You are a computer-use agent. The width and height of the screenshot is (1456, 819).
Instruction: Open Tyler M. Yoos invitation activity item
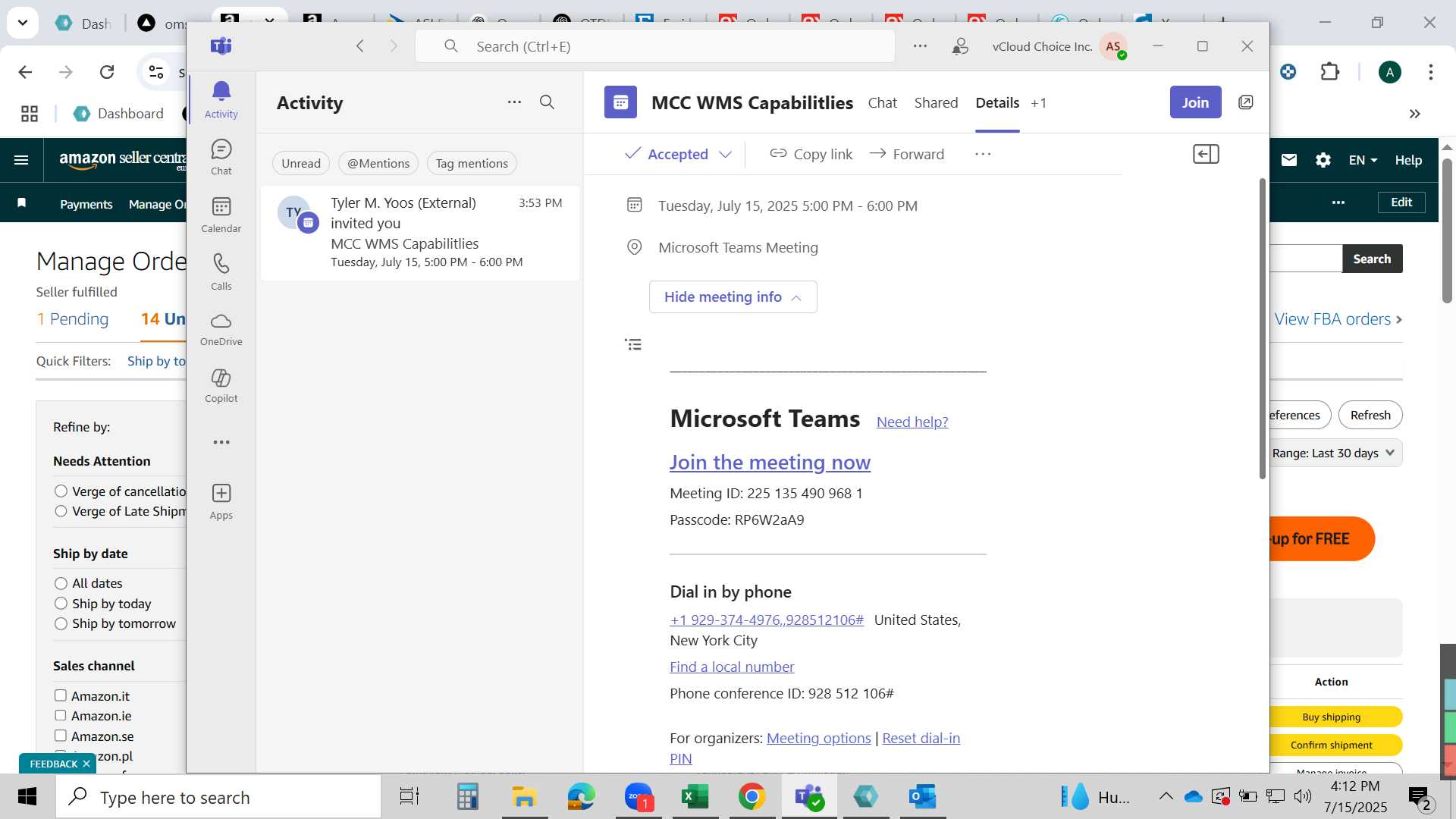coord(420,233)
